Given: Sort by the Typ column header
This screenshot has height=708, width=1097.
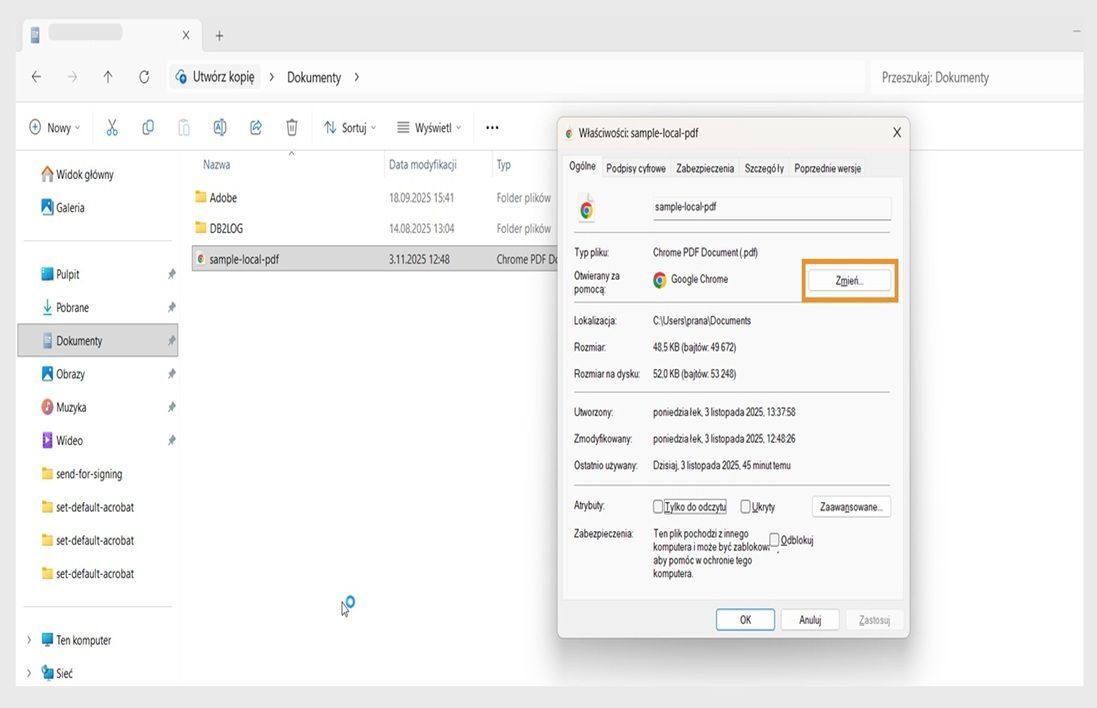Looking at the screenshot, I should point(504,164).
